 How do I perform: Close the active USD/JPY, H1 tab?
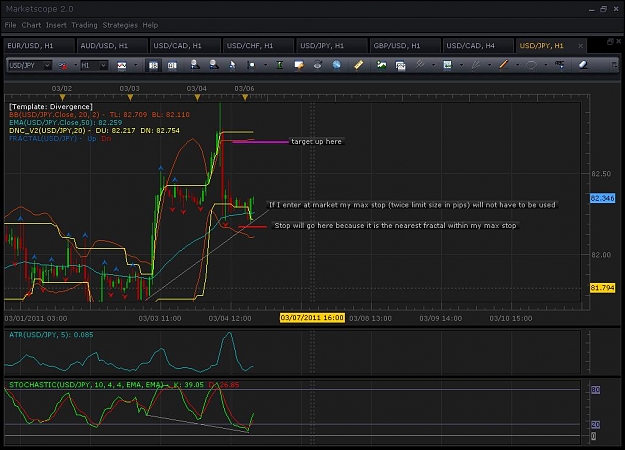coord(580,46)
